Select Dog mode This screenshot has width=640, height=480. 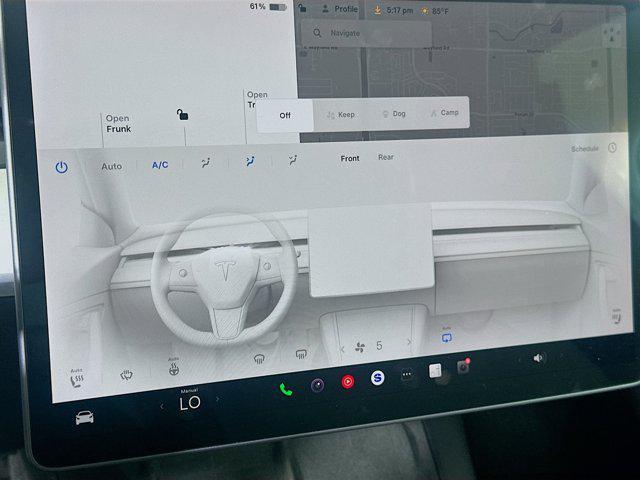(394, 114)
